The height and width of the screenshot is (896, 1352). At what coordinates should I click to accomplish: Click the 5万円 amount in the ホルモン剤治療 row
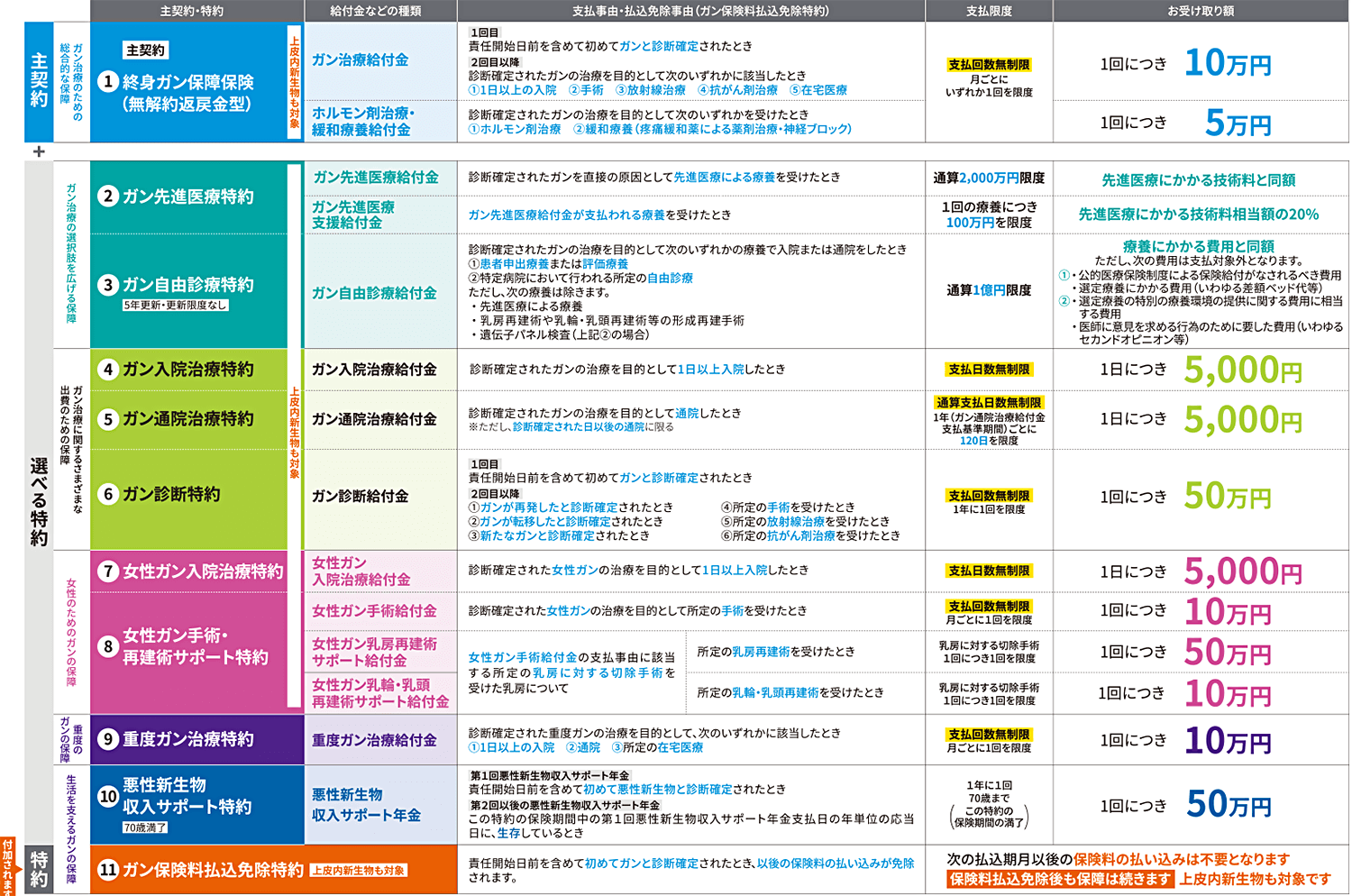tap(1238, 123)
